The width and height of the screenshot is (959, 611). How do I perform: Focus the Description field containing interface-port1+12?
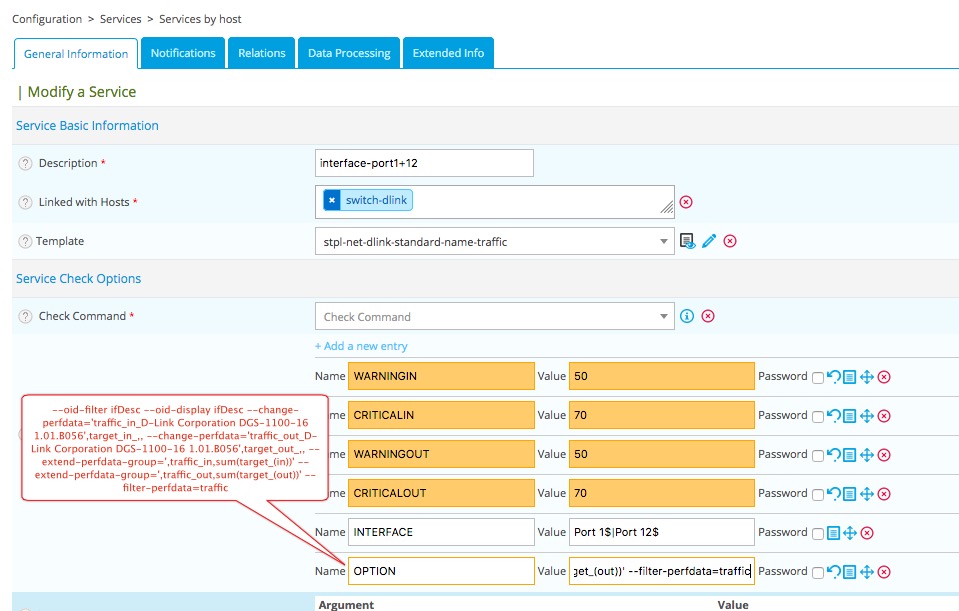(x=424, y=163)
